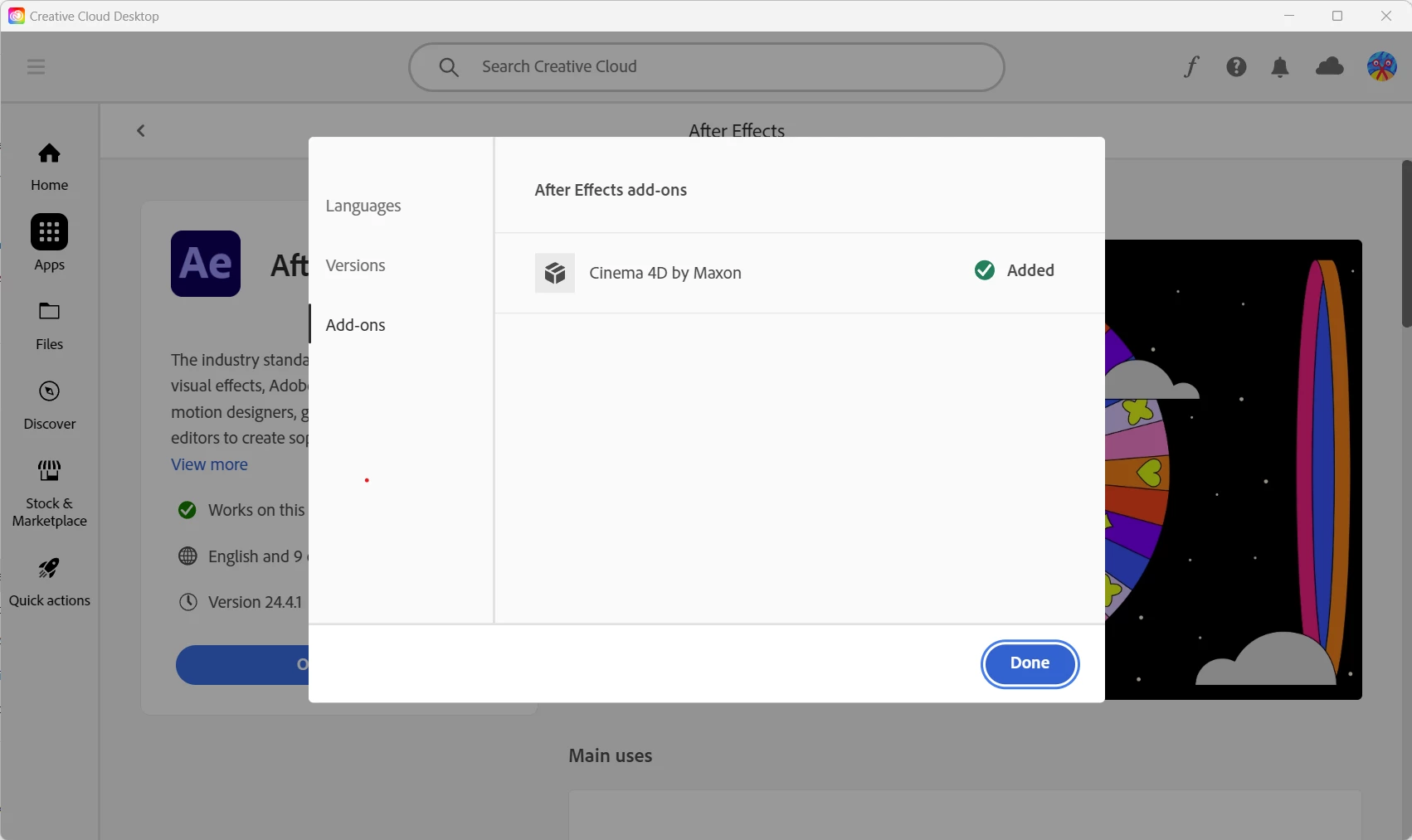Focus the Search Creative Cloud field
This screenshot has height=840, width=1412.
707,67
